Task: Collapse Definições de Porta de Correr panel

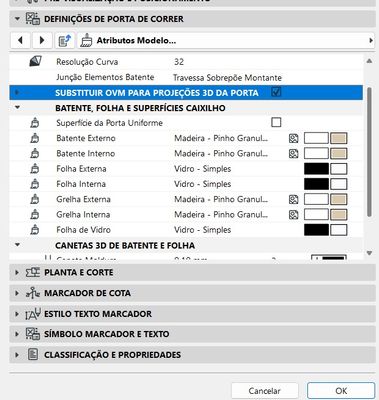Action: [x=17, y=19]
